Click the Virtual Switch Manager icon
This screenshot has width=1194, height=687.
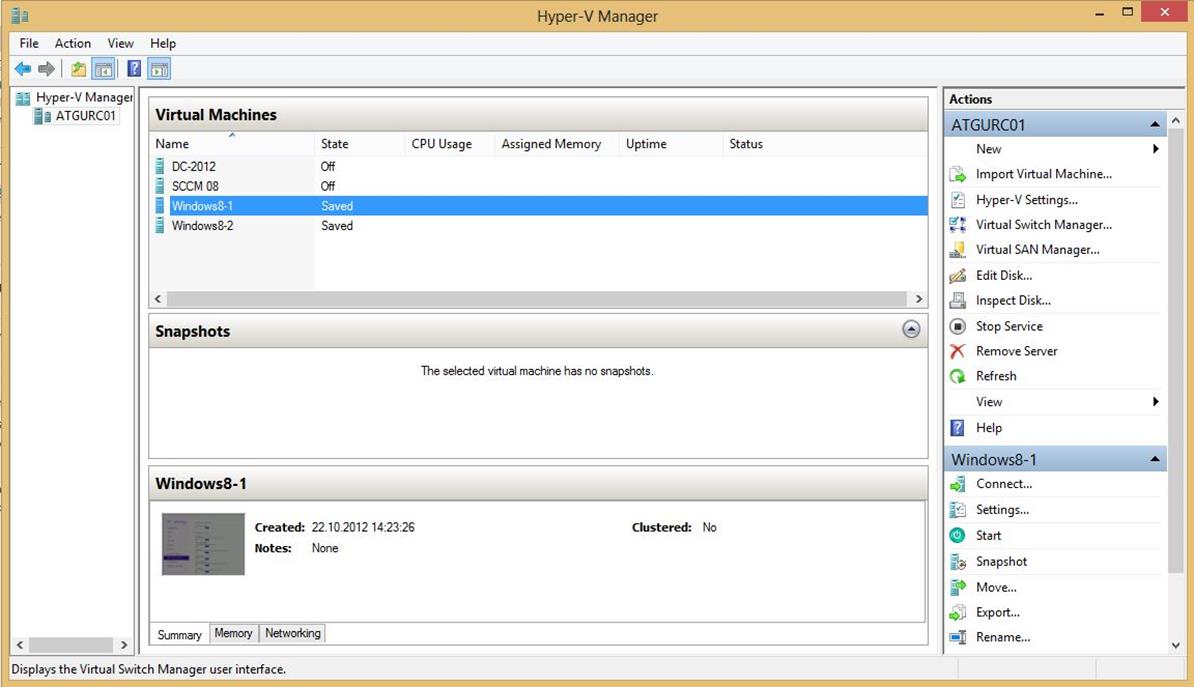pyautogui.click(x=957, y=225)
